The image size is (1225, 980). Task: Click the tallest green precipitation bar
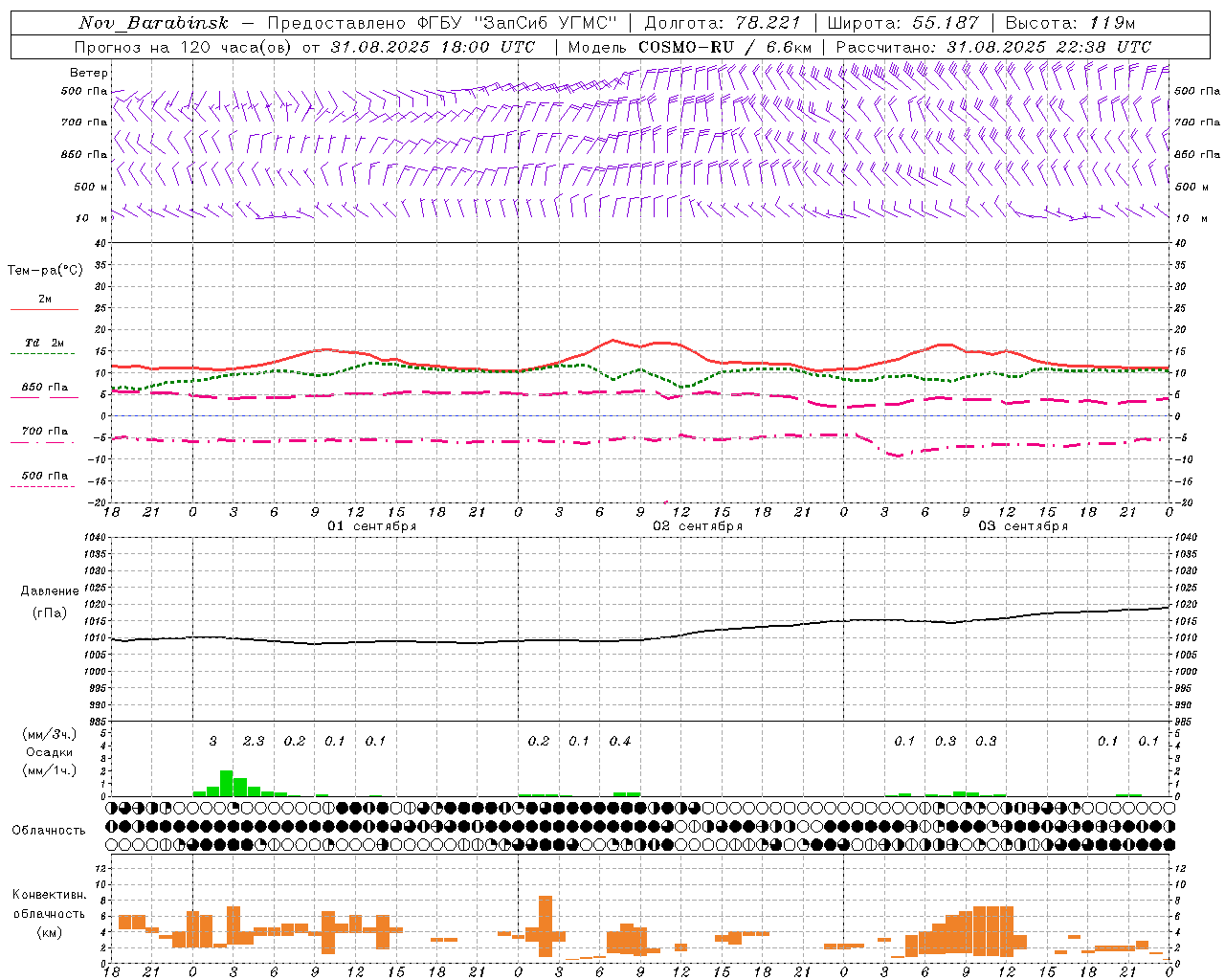click(x=227, y=783)
